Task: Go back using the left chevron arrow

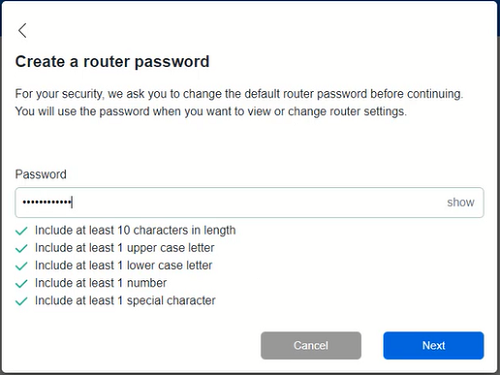Action: (22, 31)
